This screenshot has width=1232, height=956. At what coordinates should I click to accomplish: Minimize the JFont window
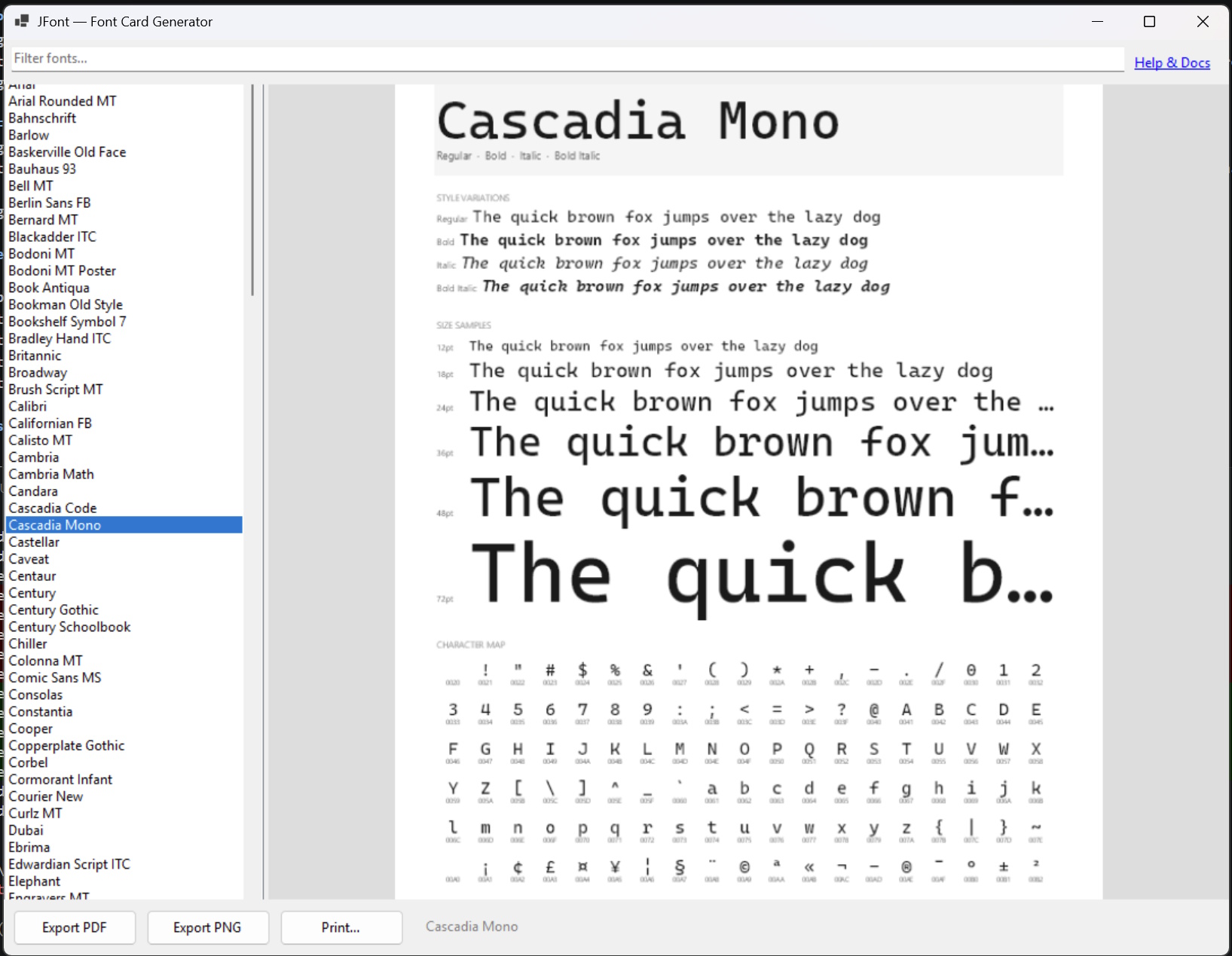pos(1097,21)
